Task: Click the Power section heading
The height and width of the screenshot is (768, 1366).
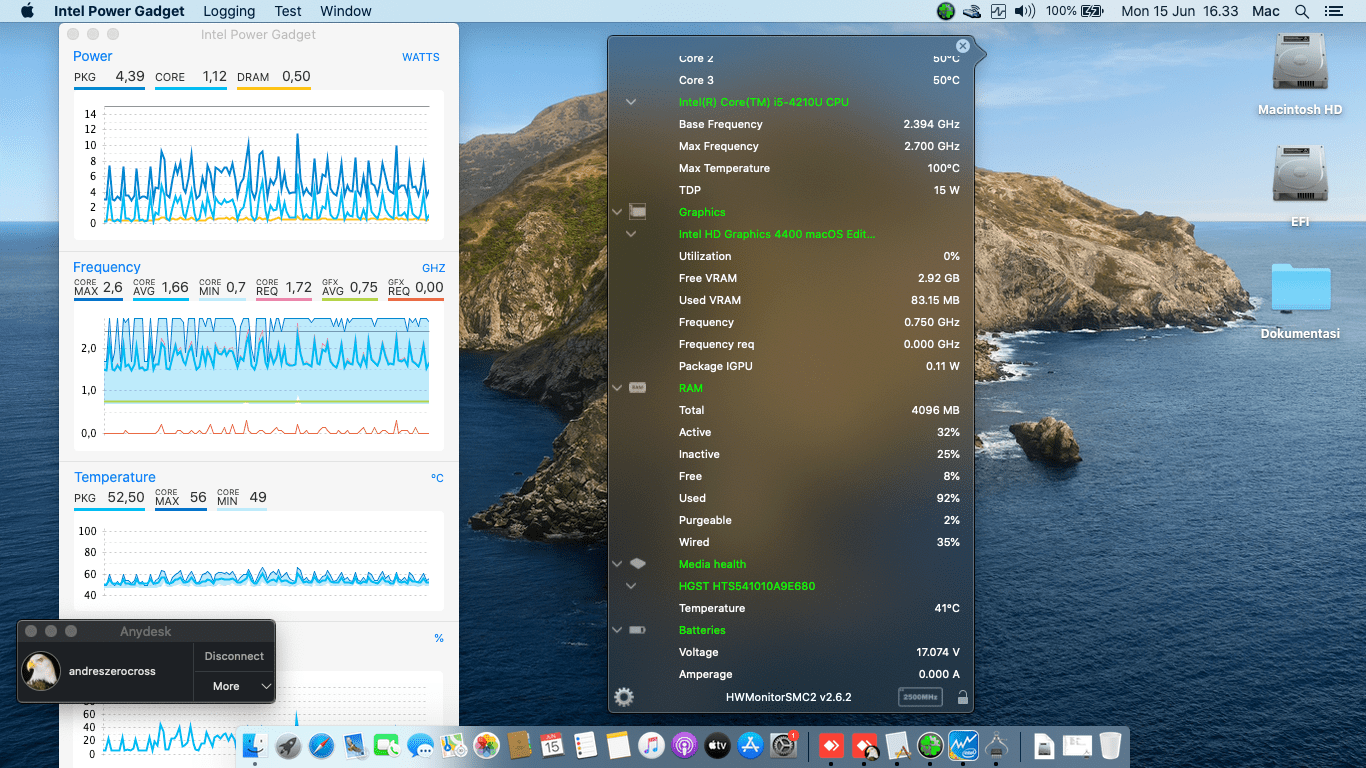Action: pyautogui.click(x=92, y=56)
